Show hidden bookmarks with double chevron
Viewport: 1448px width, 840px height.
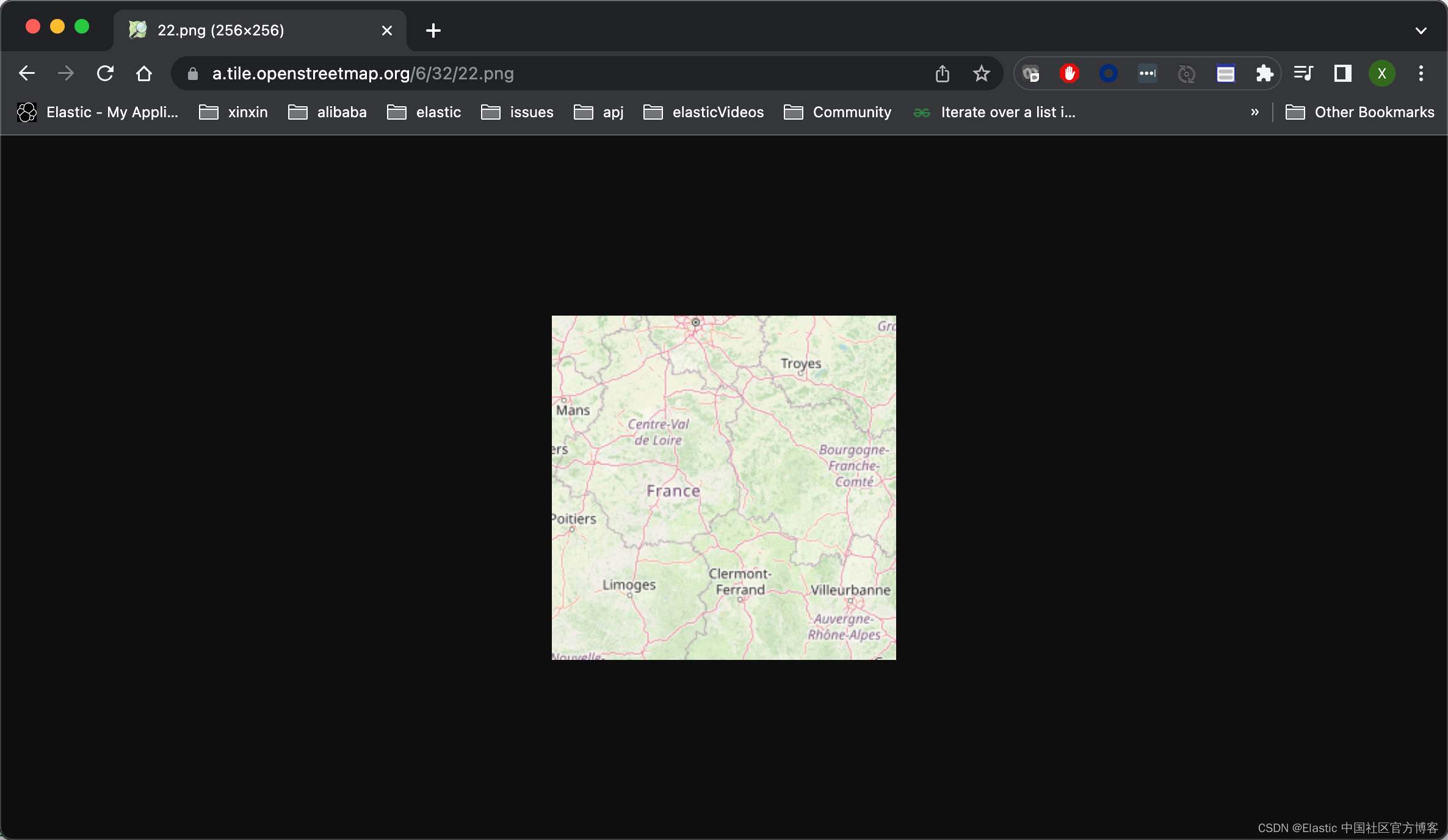(1254, 112)
